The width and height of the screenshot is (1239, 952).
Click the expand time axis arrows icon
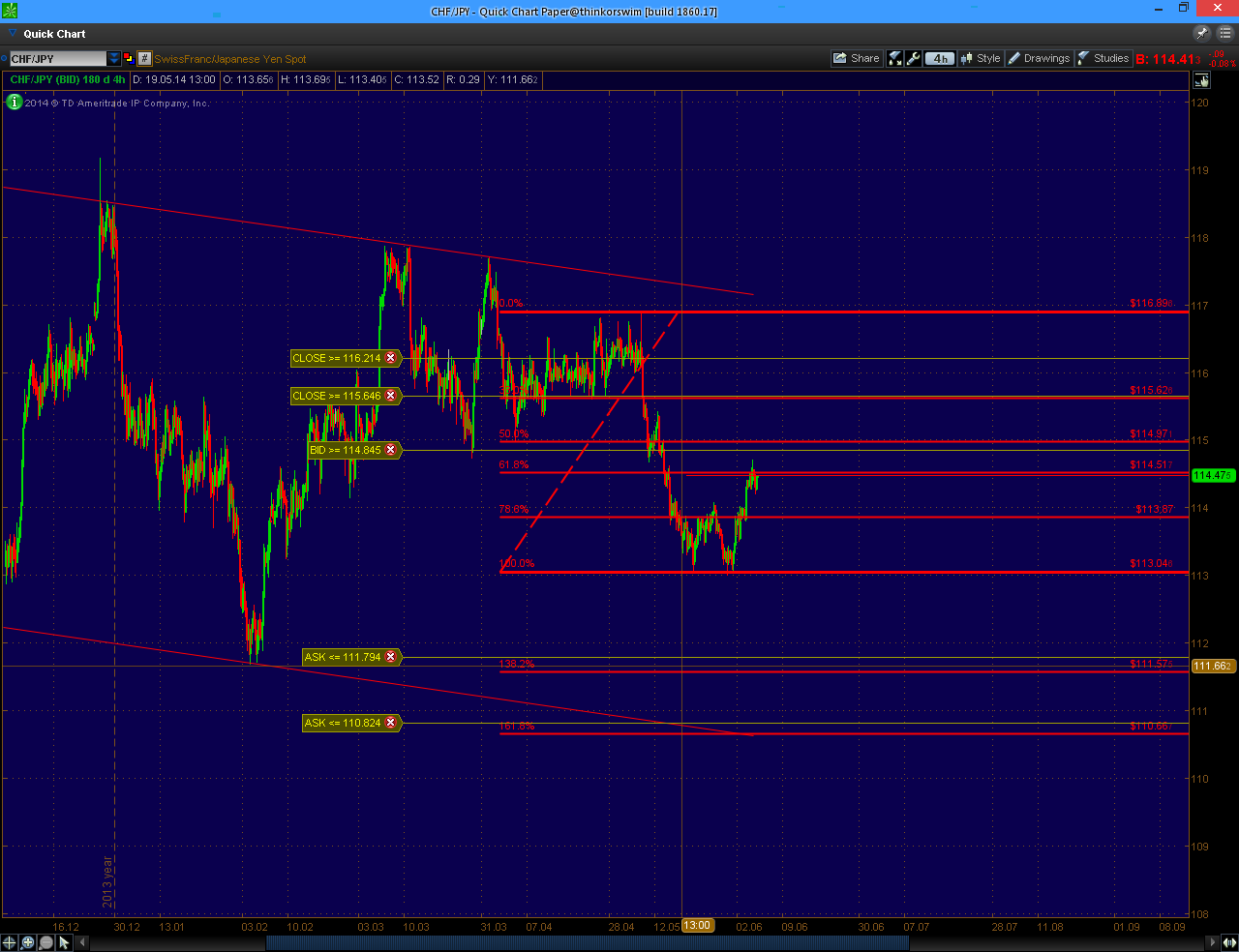tap(1229, 942)
